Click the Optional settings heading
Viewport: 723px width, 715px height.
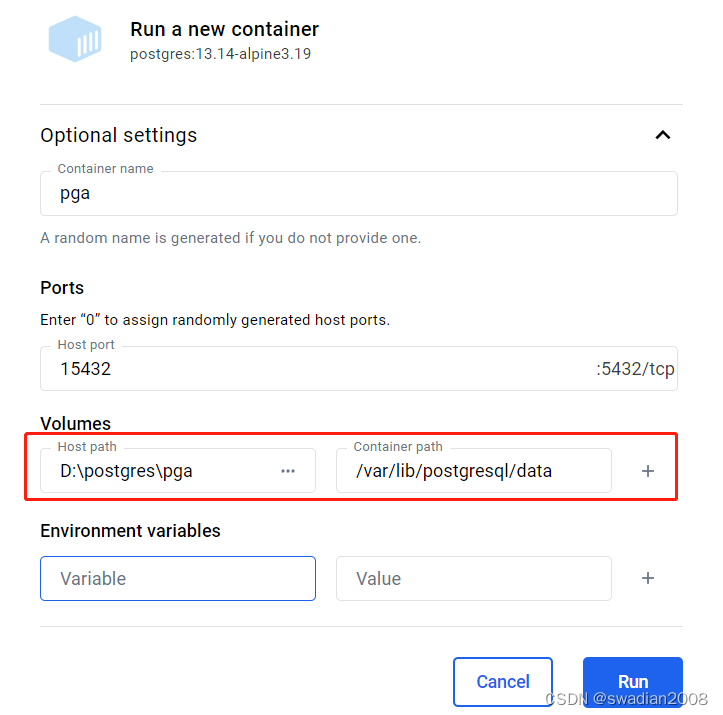118,135
